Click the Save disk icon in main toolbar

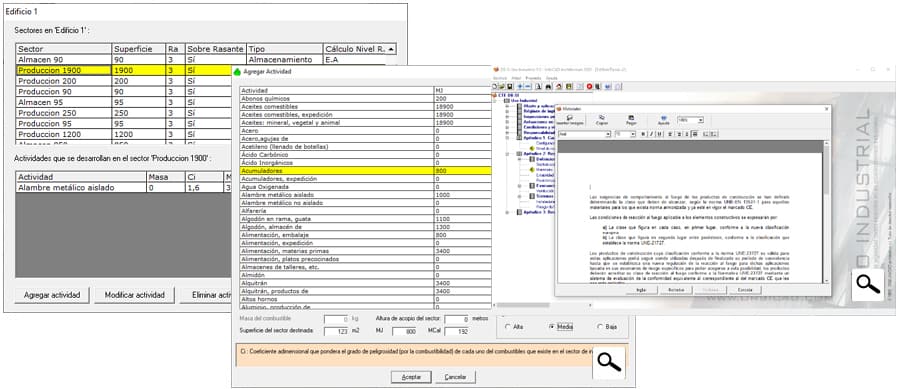tap(510, 87)
